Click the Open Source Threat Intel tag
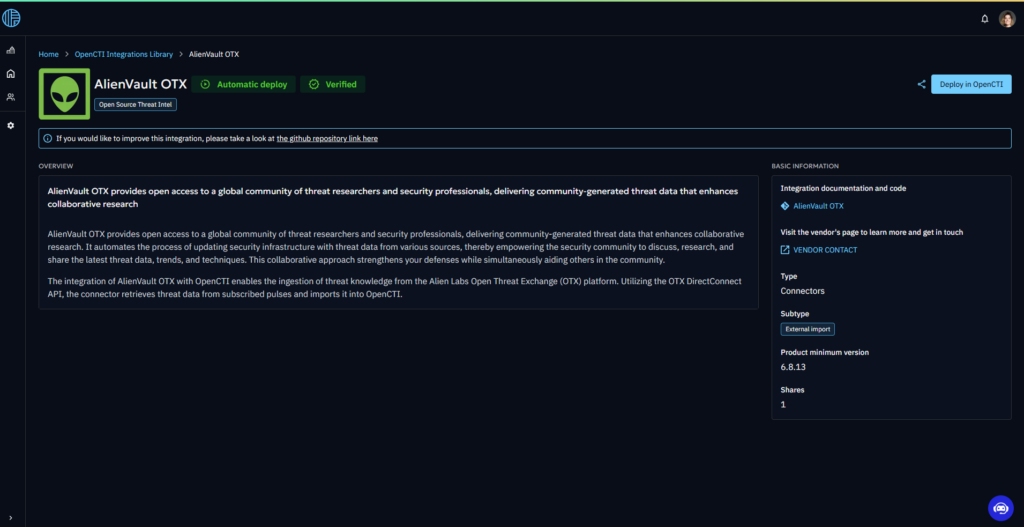The image size is (1024, 527). tap(135, 104)
